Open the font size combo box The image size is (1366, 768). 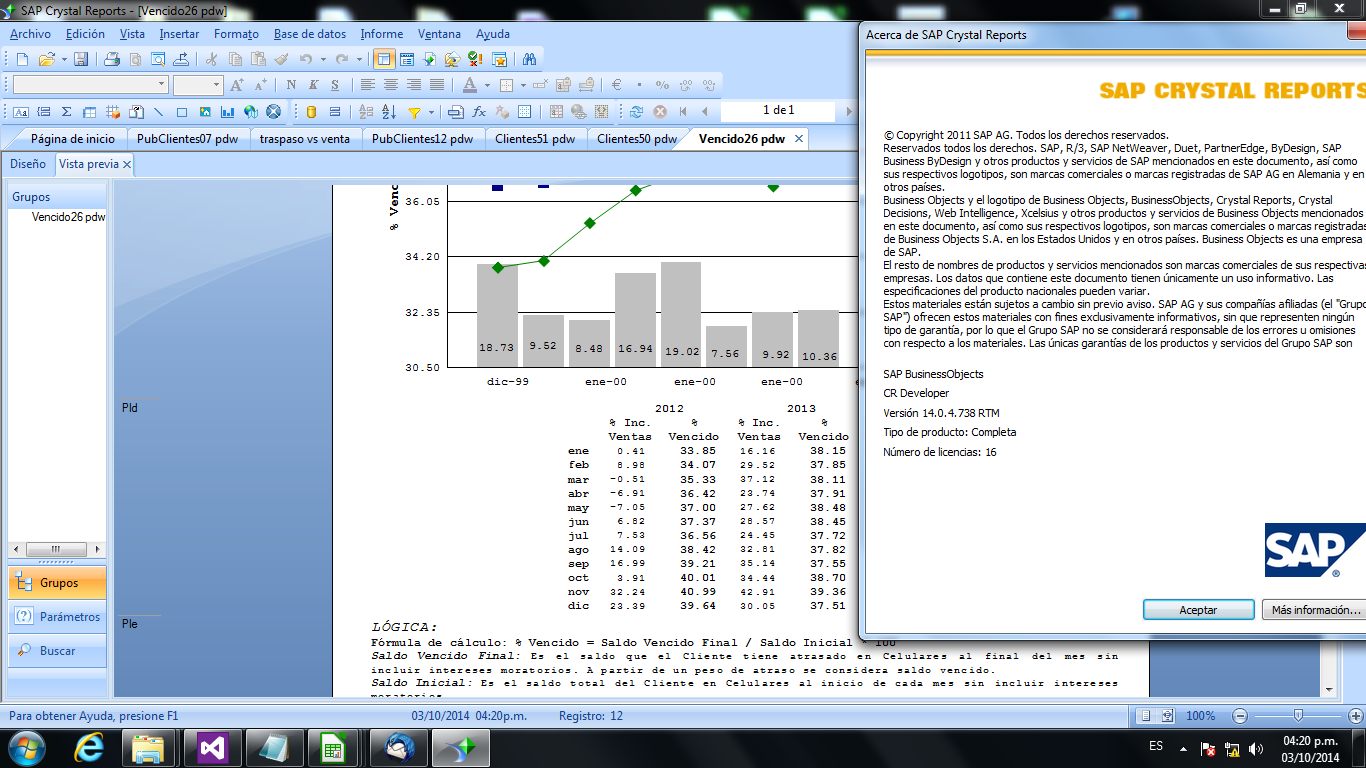[198, 85]
